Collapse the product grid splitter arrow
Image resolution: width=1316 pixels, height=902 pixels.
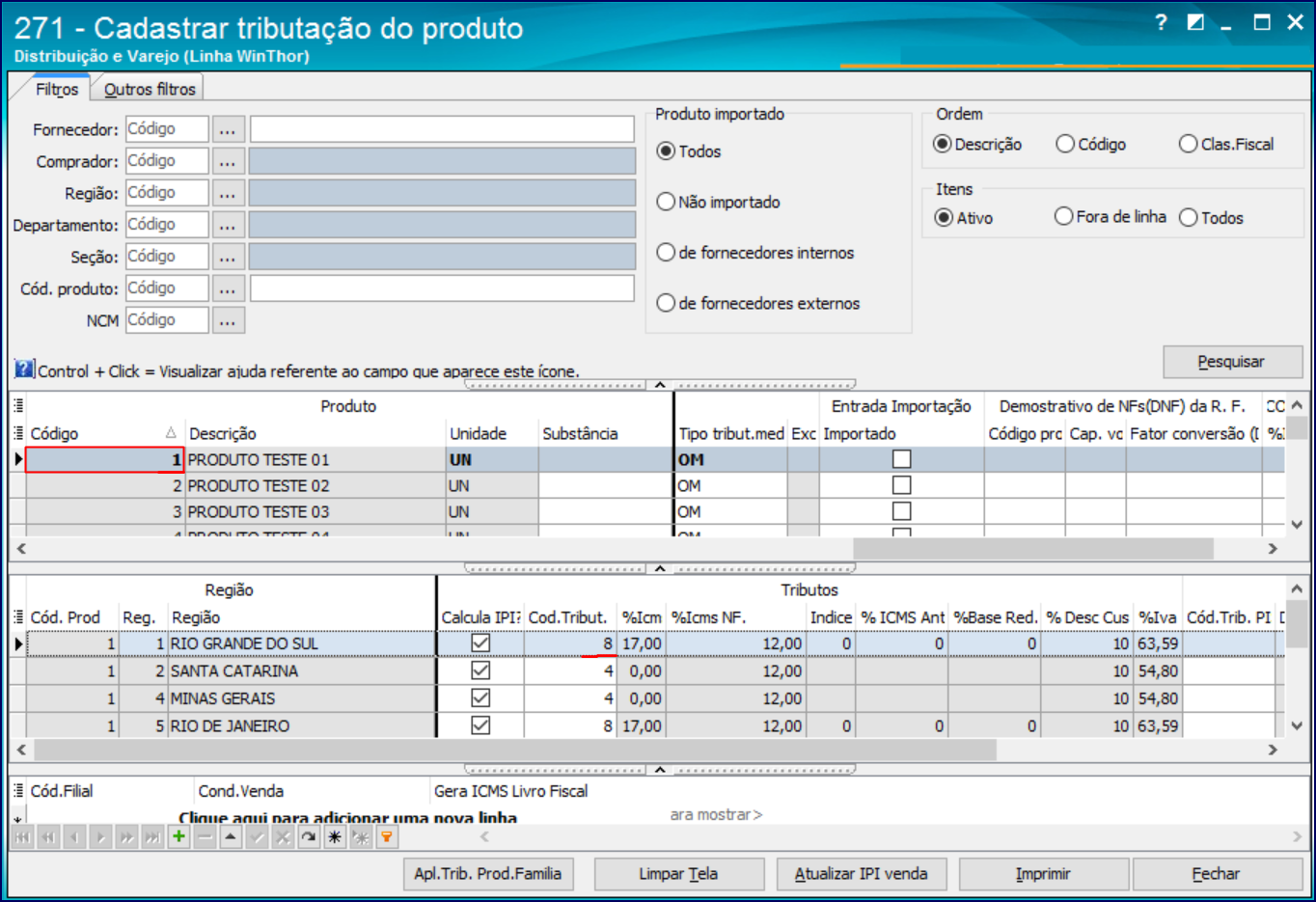660,568
